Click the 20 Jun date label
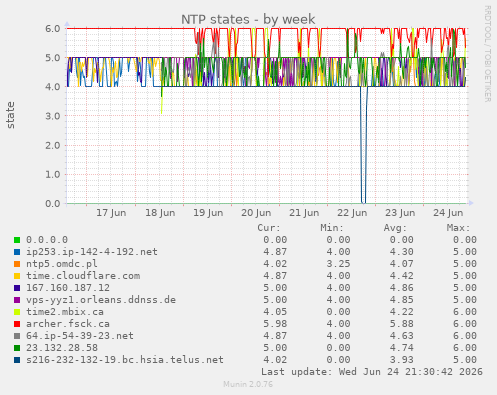Viewport: 497px width, 395px height. [256, 213]
